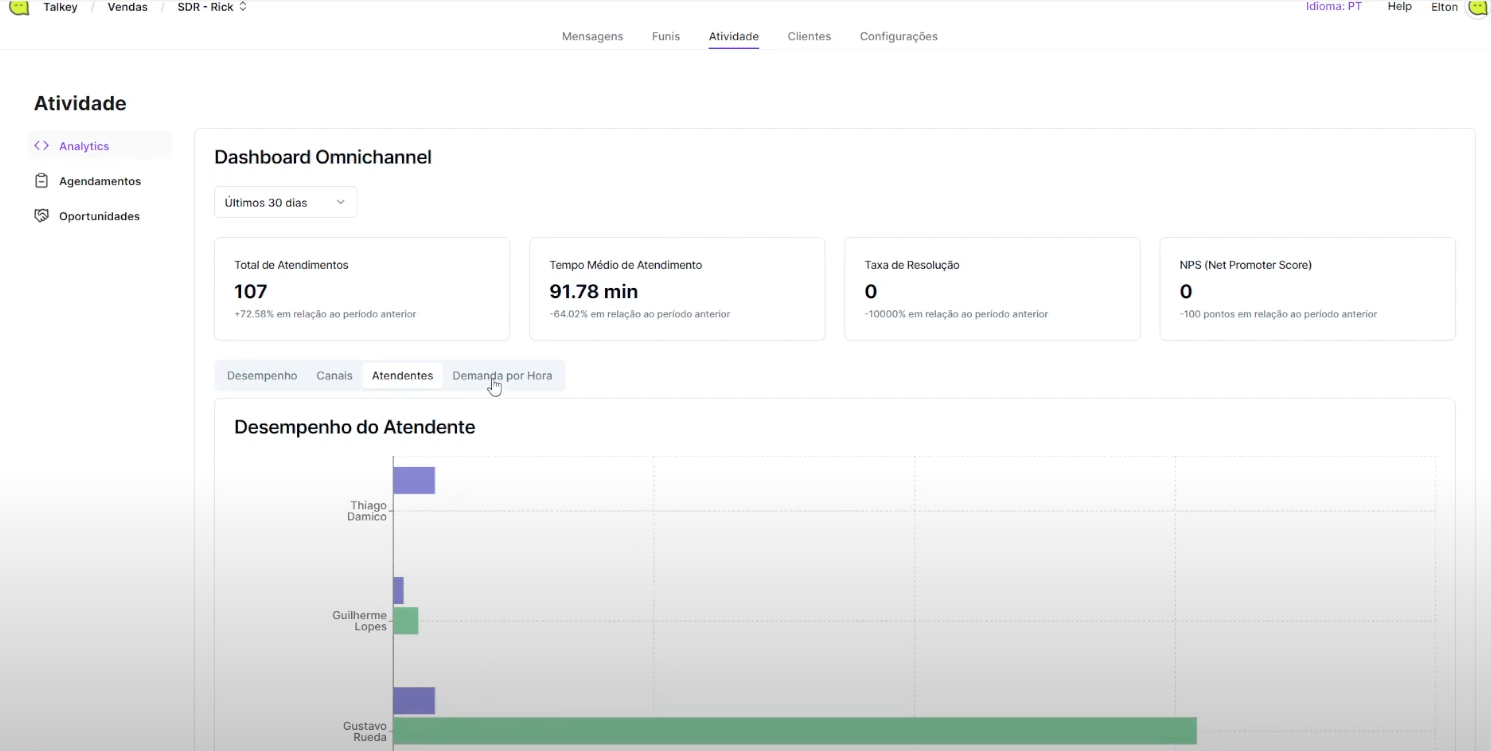Switch to the Mensagens tab

(592, 37)
